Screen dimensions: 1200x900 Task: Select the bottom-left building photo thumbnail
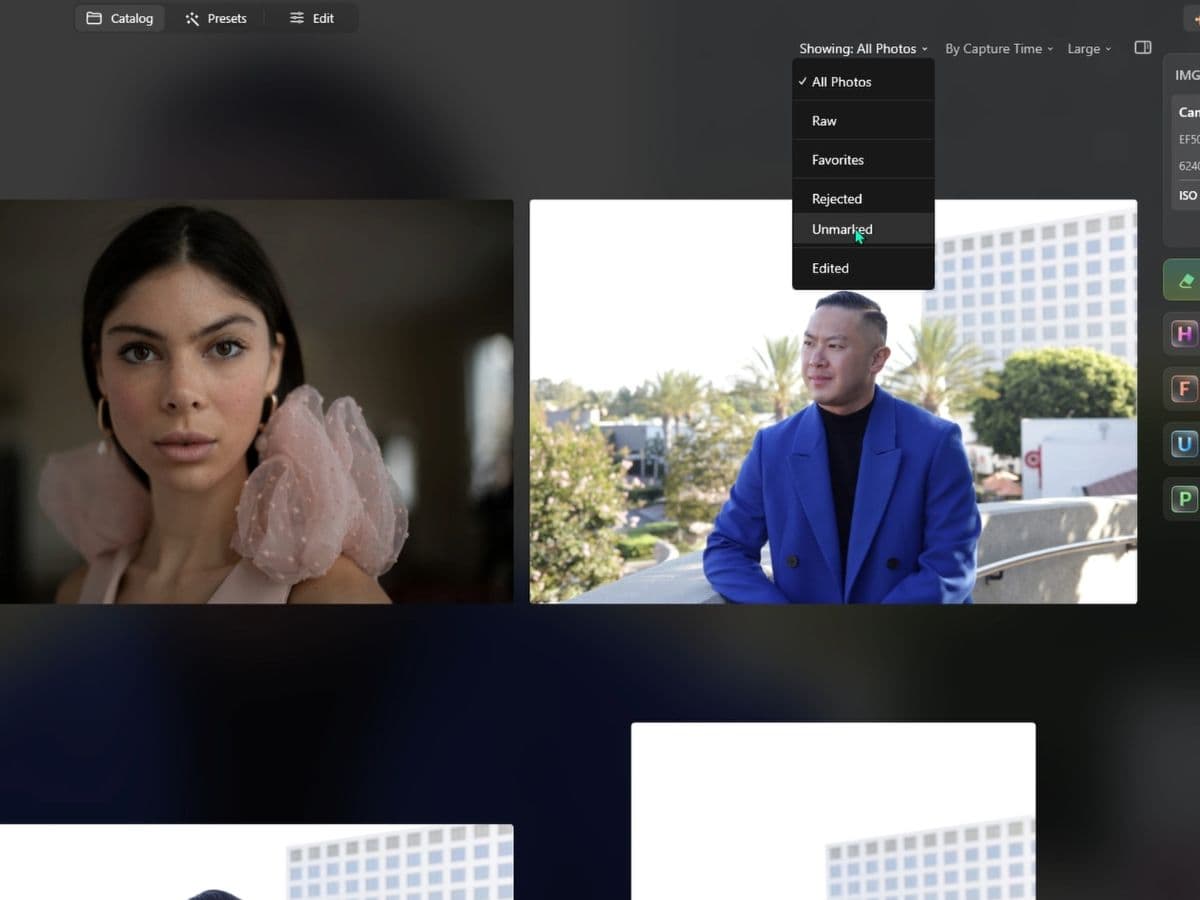click(256, 862)
